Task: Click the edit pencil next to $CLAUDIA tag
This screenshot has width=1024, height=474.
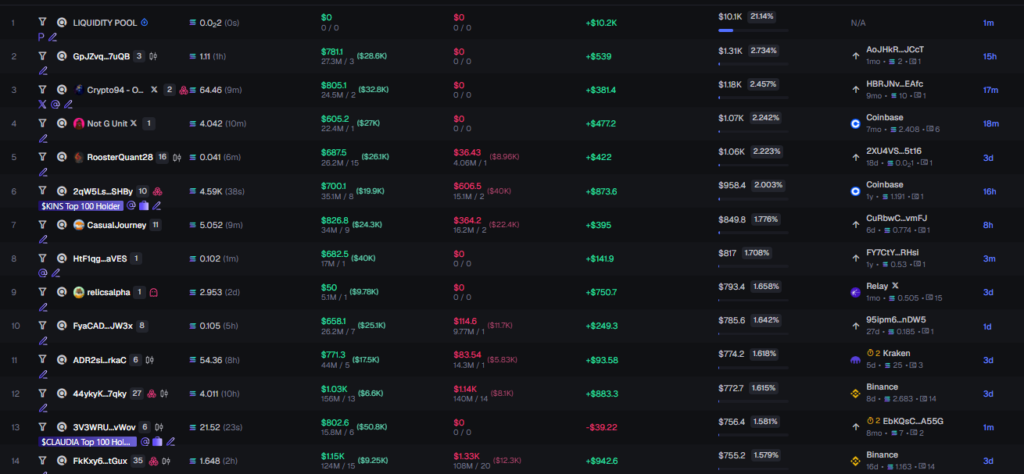Action: click(x=170, y=442)
